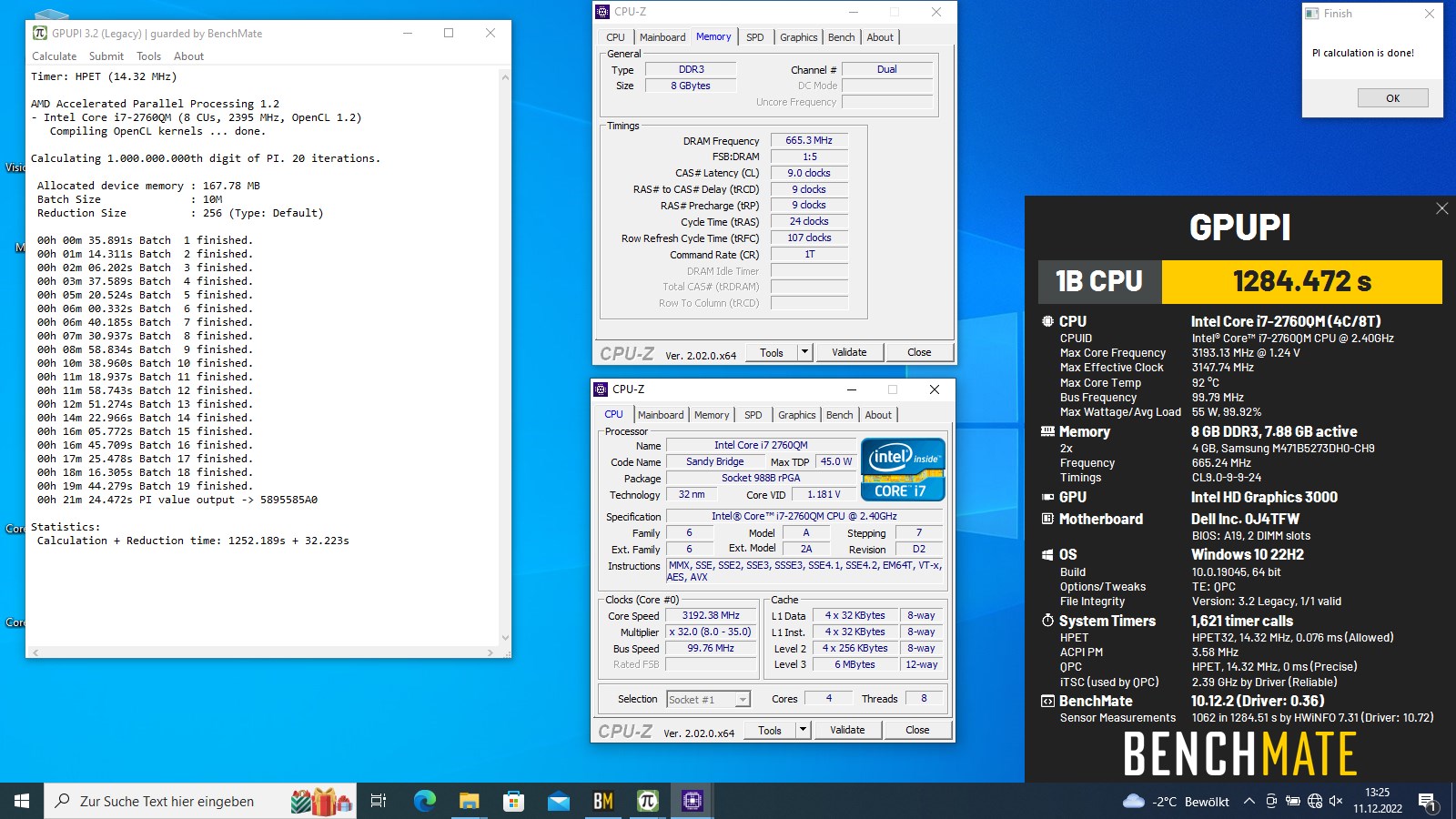Click Multiplier value x 32.0
The height and width of the screenshot is (819, 1456).
(711, 632)
